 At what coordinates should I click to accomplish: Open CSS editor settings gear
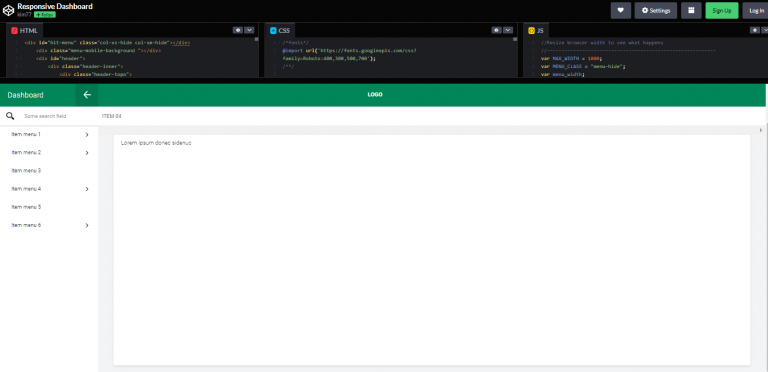[x=497, y=30]
